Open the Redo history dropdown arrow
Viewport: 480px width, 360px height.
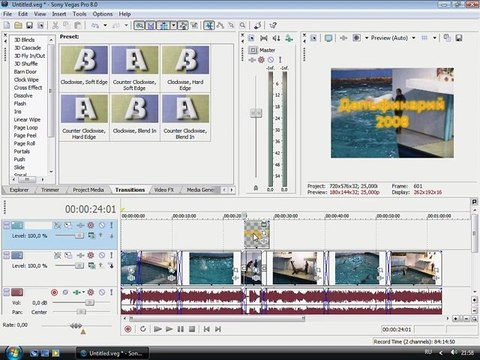(126, 25)
